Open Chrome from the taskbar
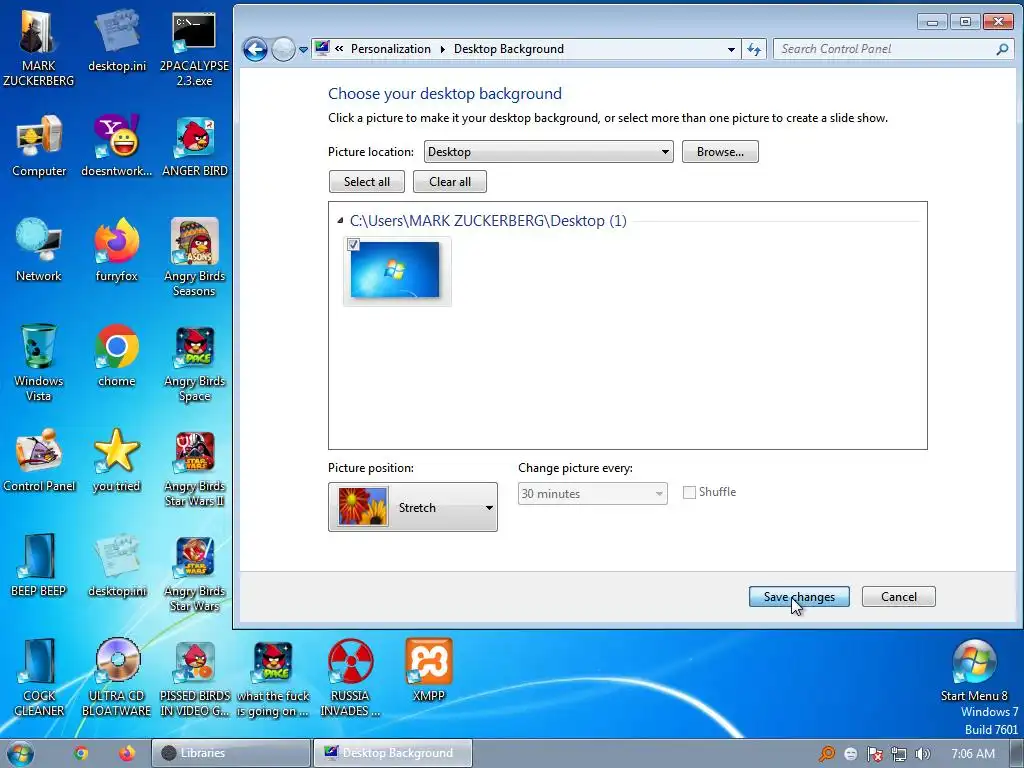 pyautogui.click(x=81, y=753)
